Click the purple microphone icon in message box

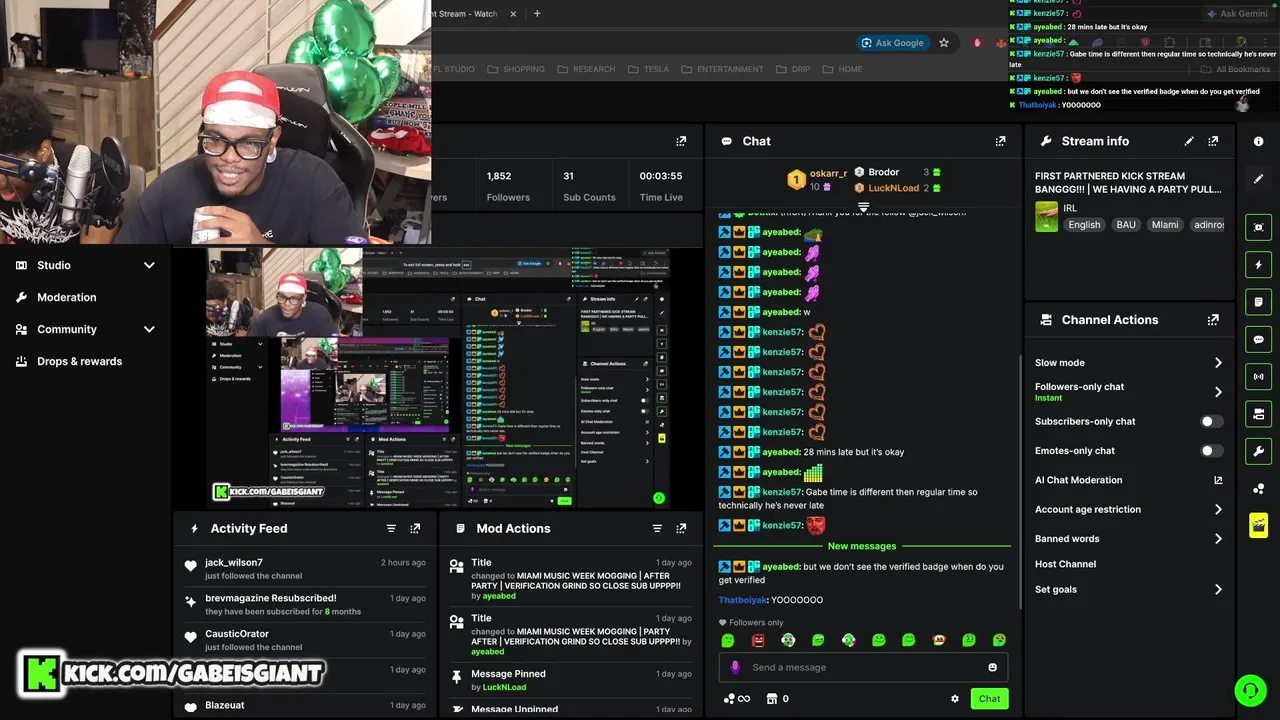click(735, 667)
